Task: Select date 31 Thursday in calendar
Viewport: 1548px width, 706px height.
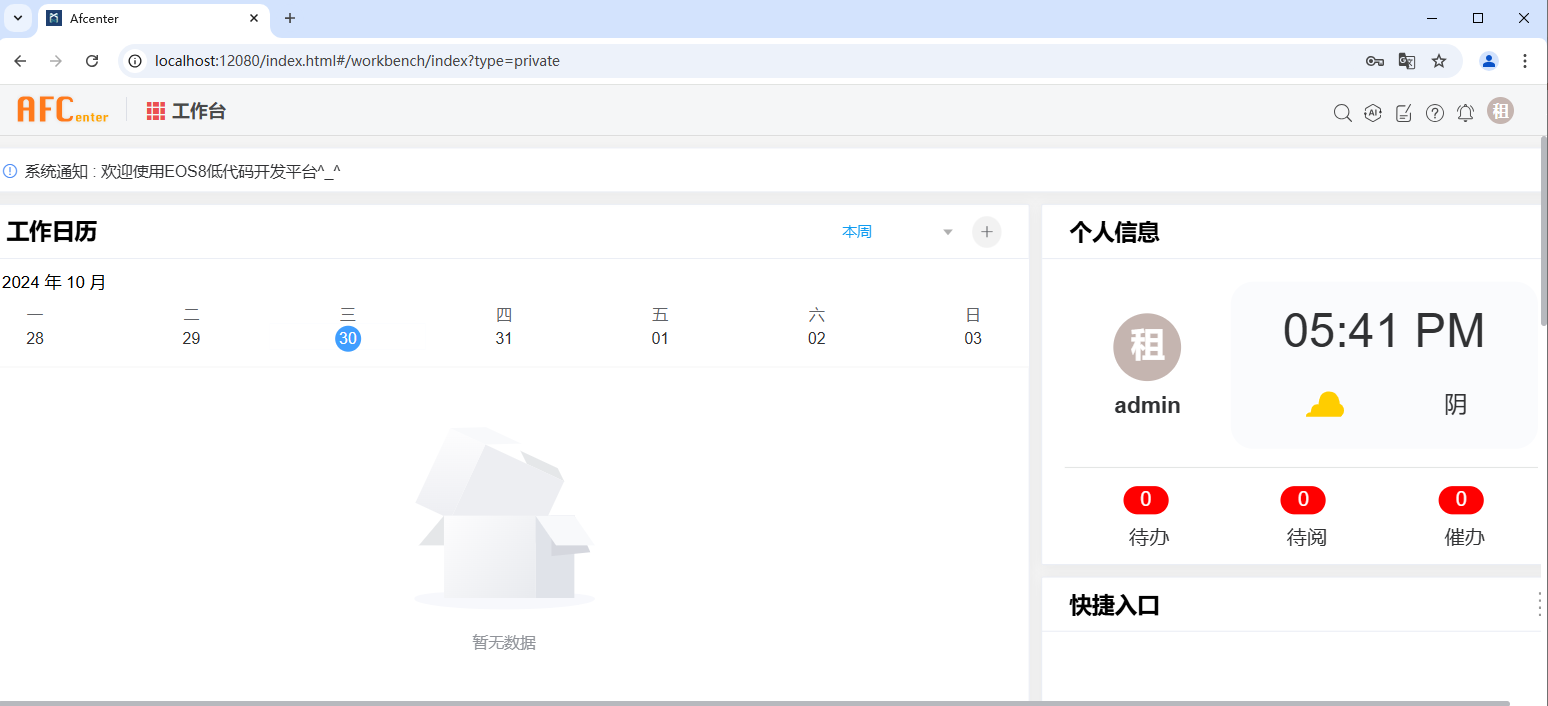Action: tap(504, 338)
